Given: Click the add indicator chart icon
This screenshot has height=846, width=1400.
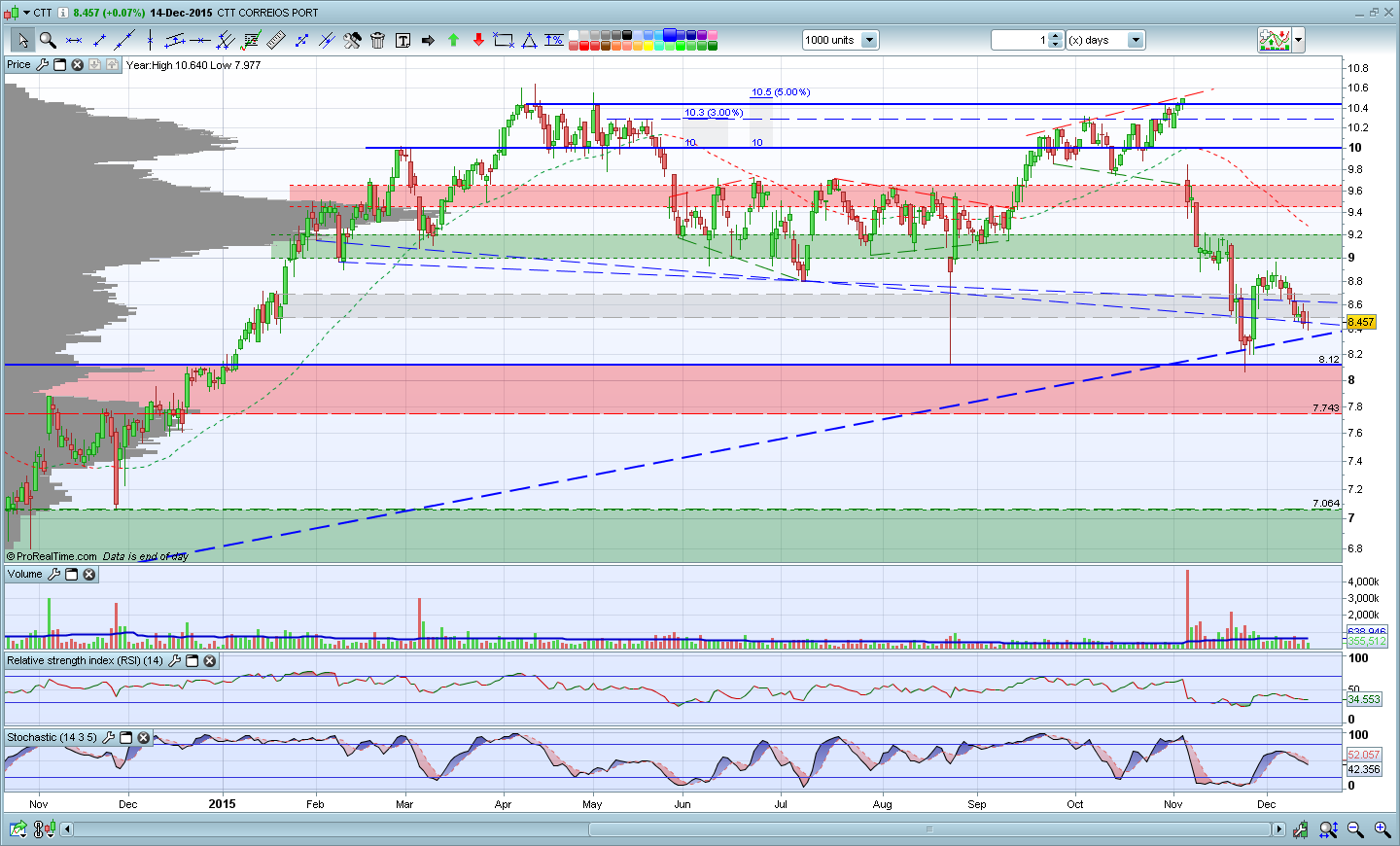Looking at the screenshot, I should click(1274, 40).
